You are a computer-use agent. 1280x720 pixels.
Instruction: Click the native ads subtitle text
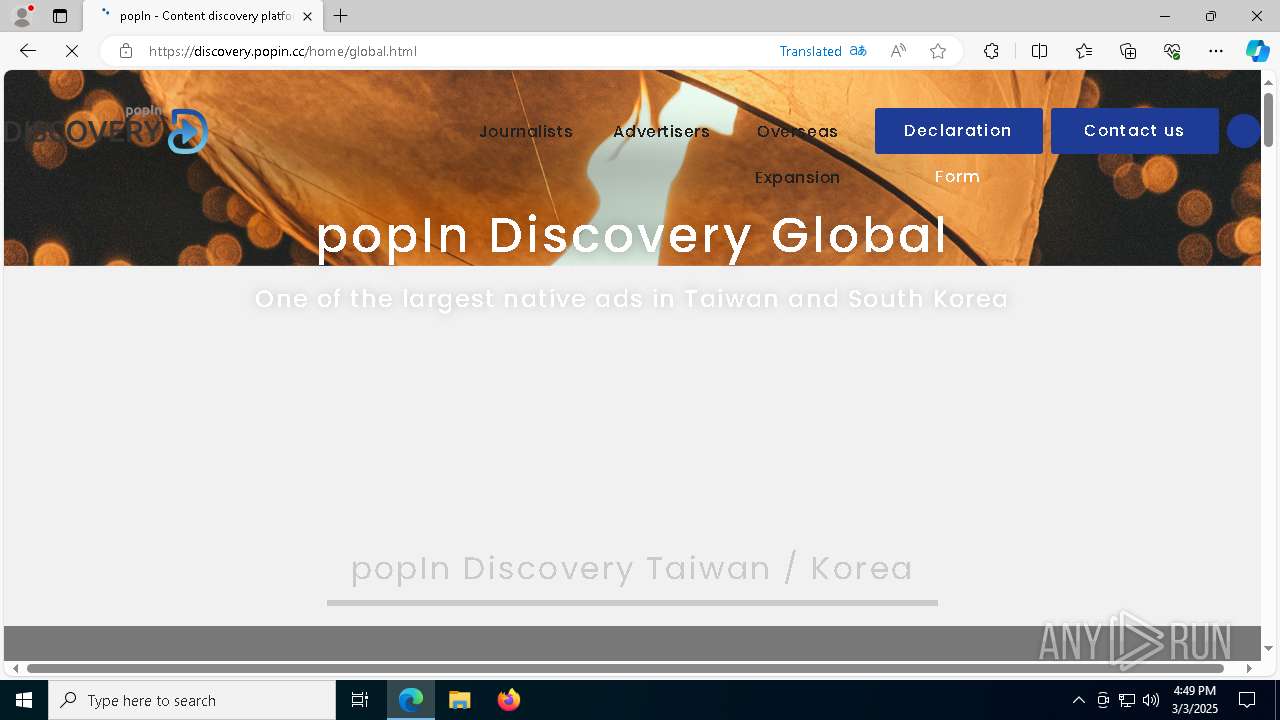632,299
